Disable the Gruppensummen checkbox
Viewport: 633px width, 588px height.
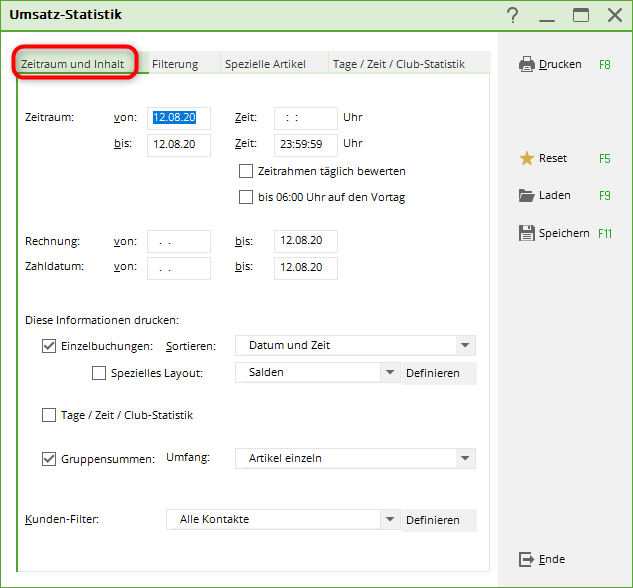[x=49, y=459]
